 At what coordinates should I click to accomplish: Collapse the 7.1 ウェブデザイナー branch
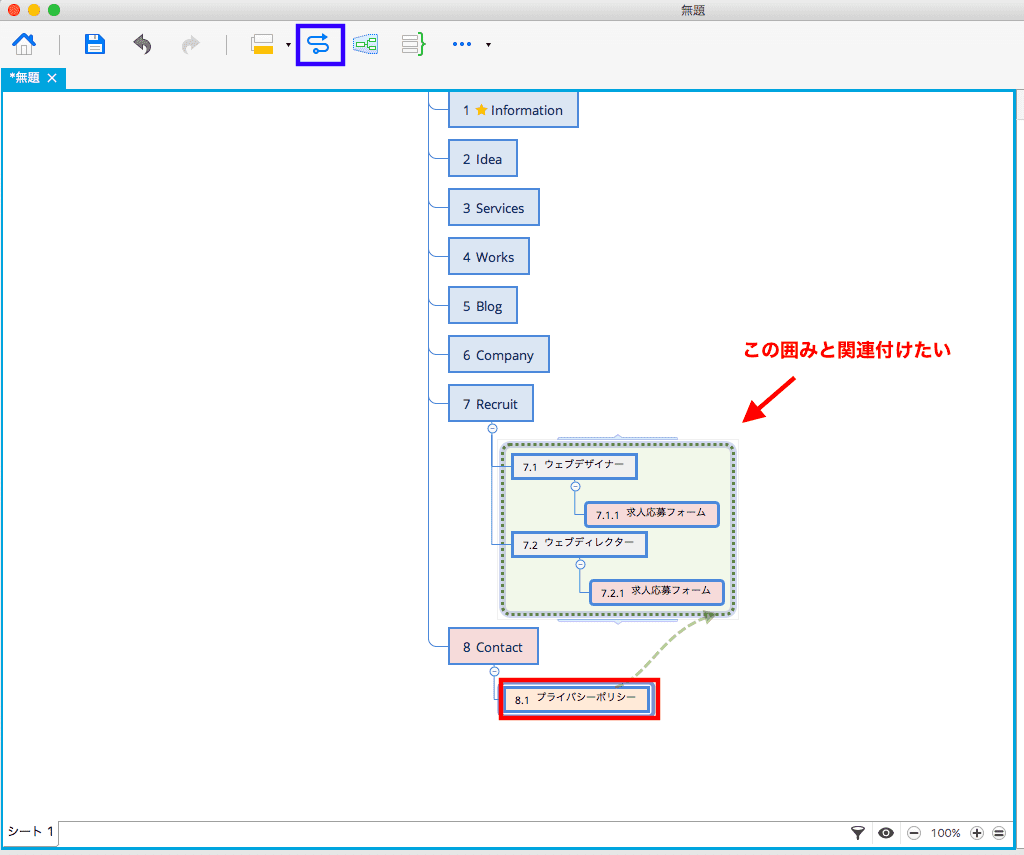point(575,487)
